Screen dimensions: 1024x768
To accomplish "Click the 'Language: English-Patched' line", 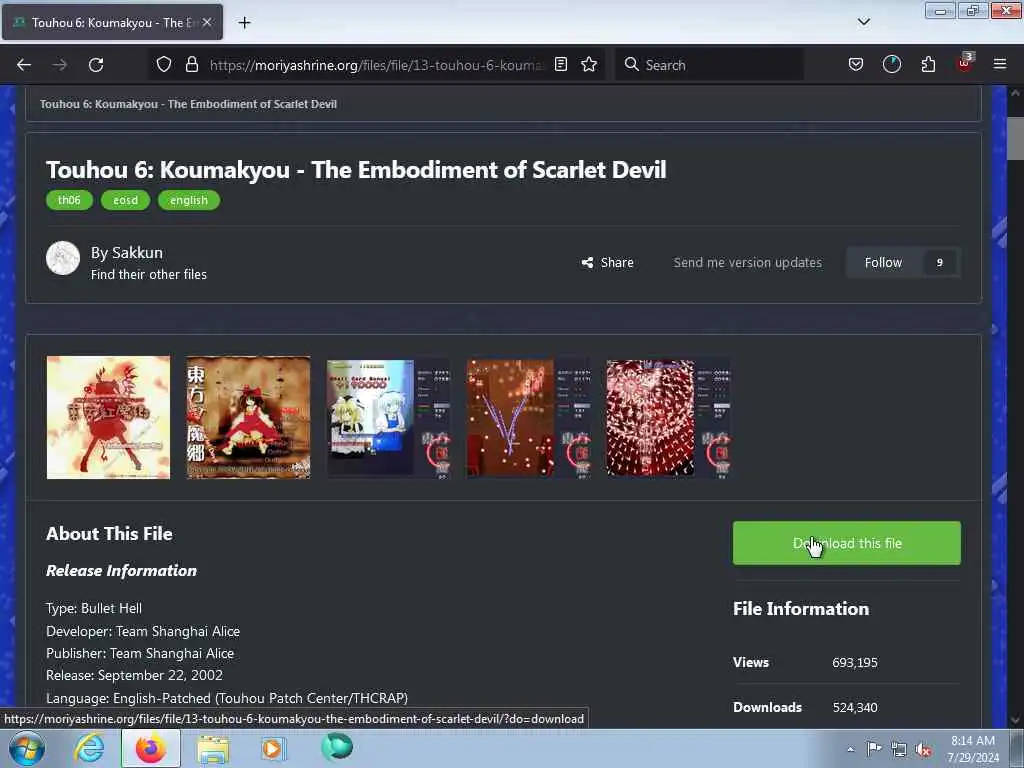I will click(x=227, y=698).
